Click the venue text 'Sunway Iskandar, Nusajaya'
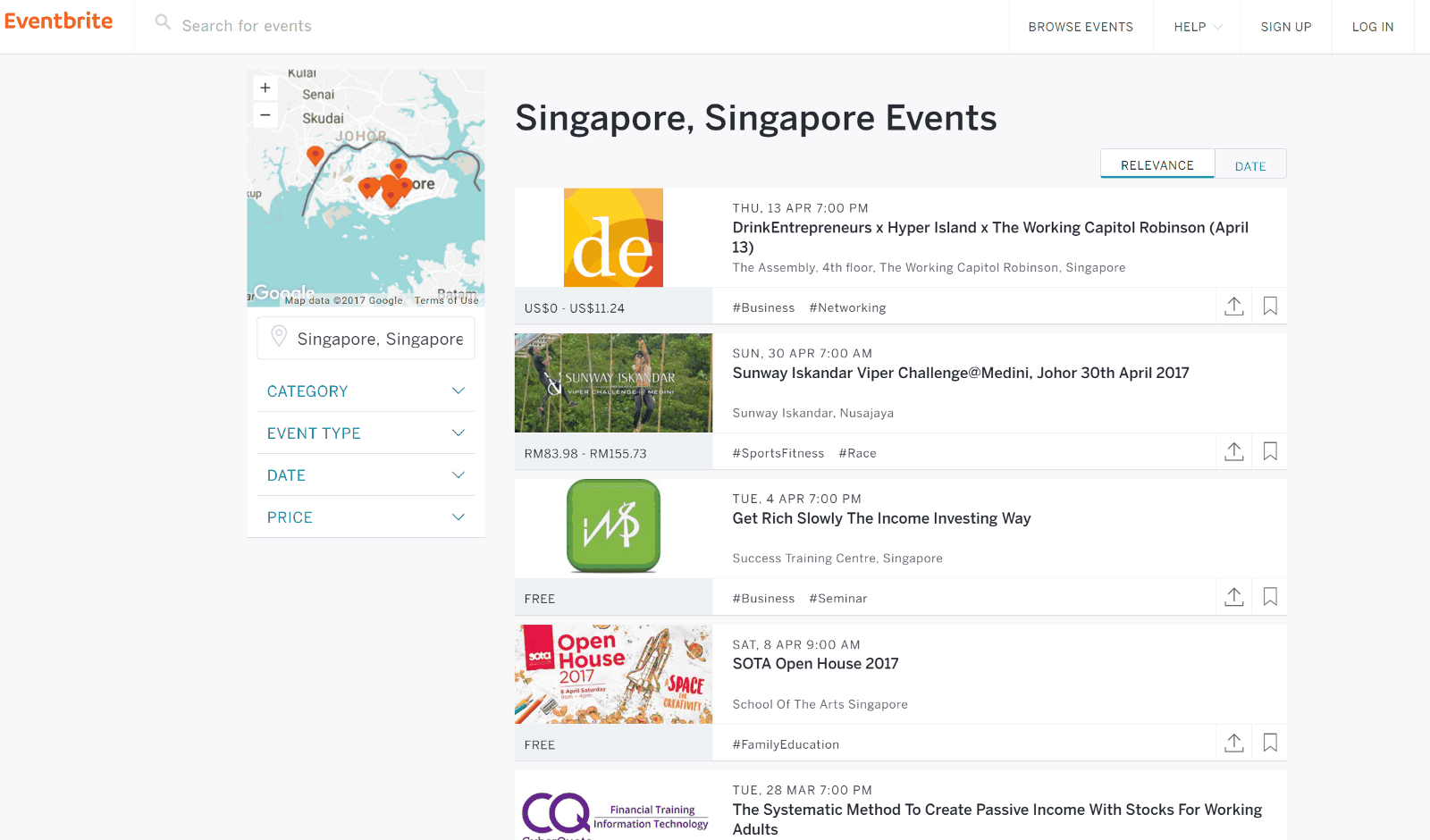Viewport: 1430px width, 840px height. 813,413
